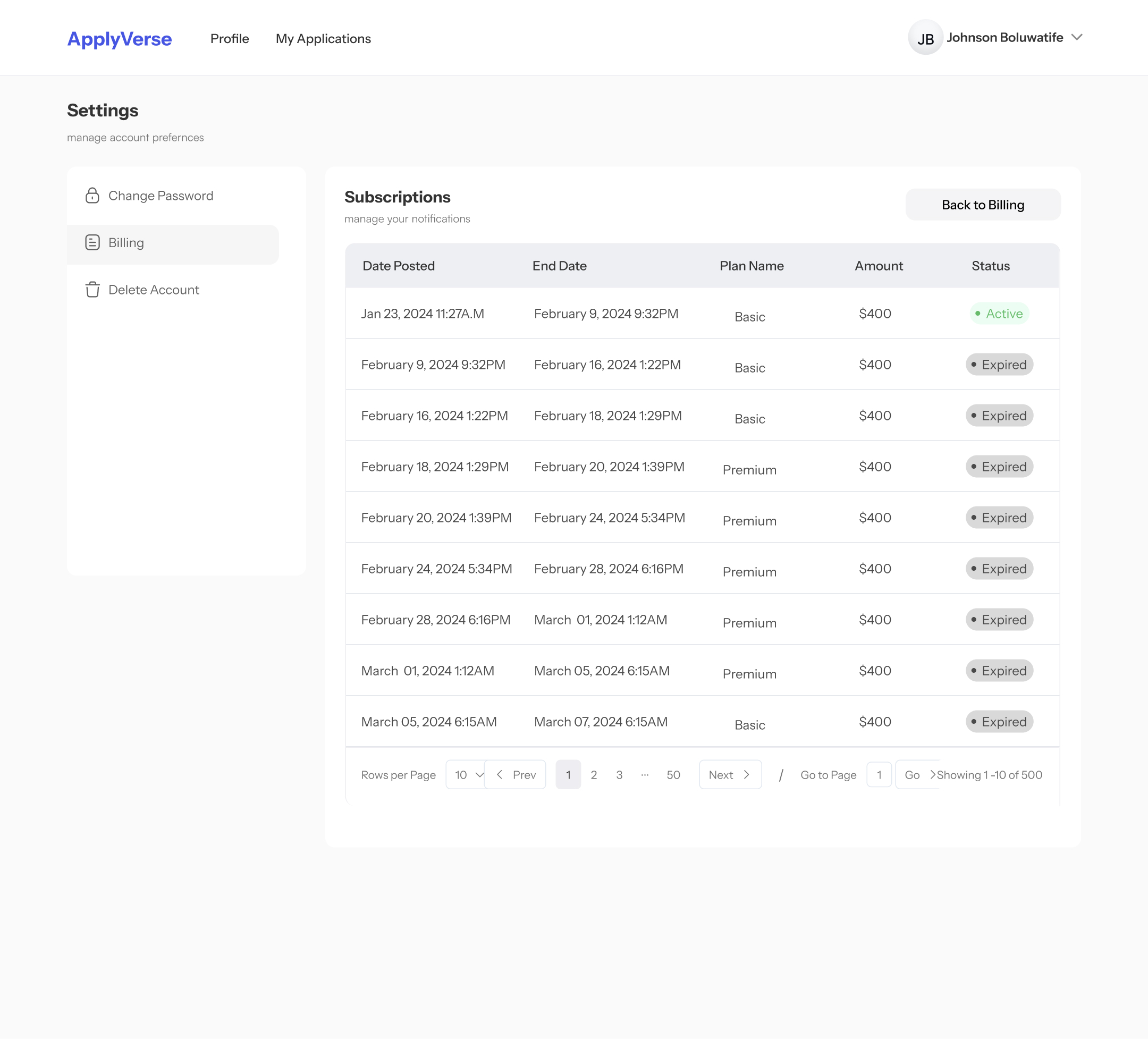Click Basic plan in Jan 23 row
This screenshot has width=1148, height=1039.
(x=749, y=317)
